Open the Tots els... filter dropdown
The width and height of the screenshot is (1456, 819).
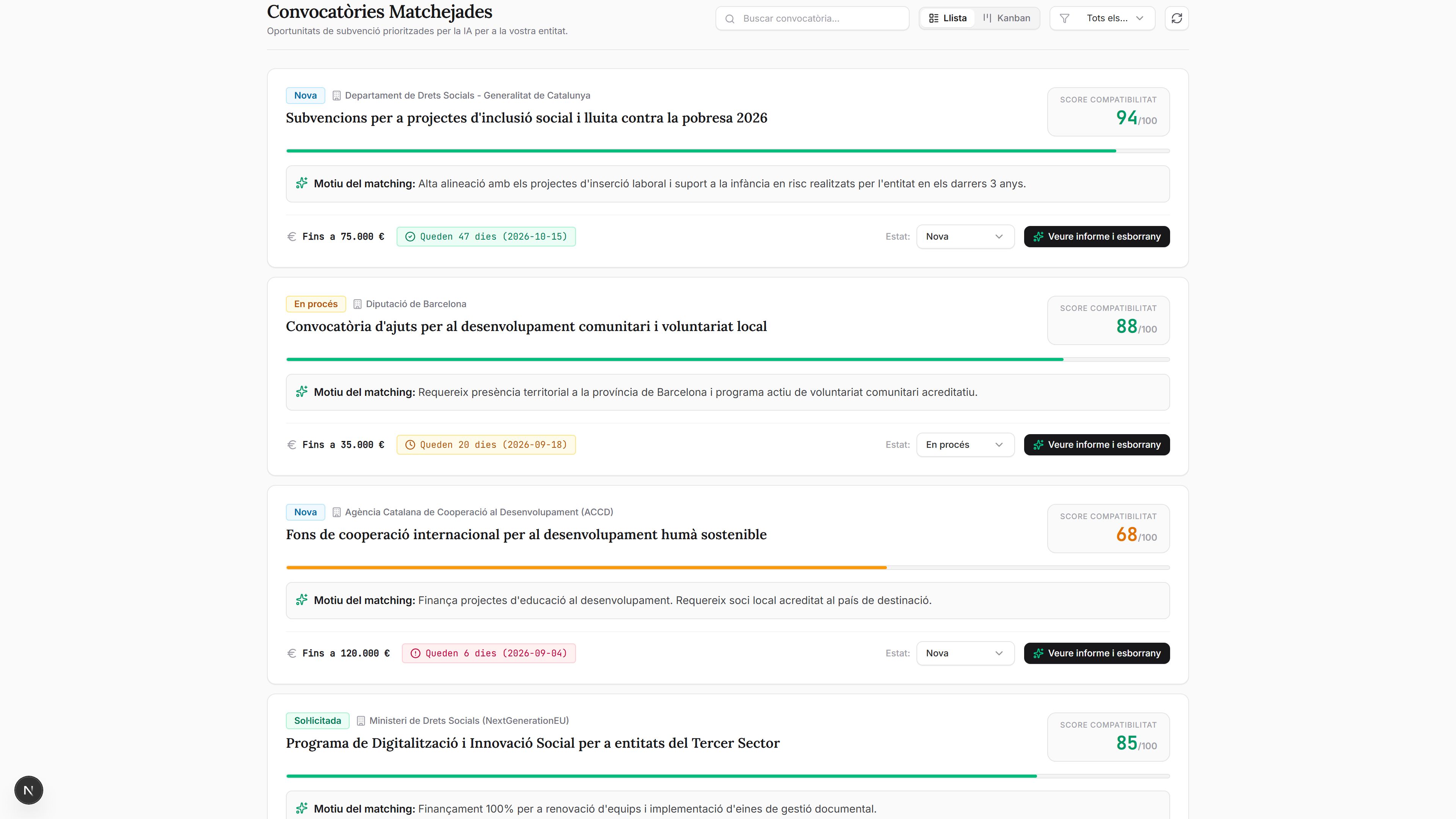[1102, 18]
